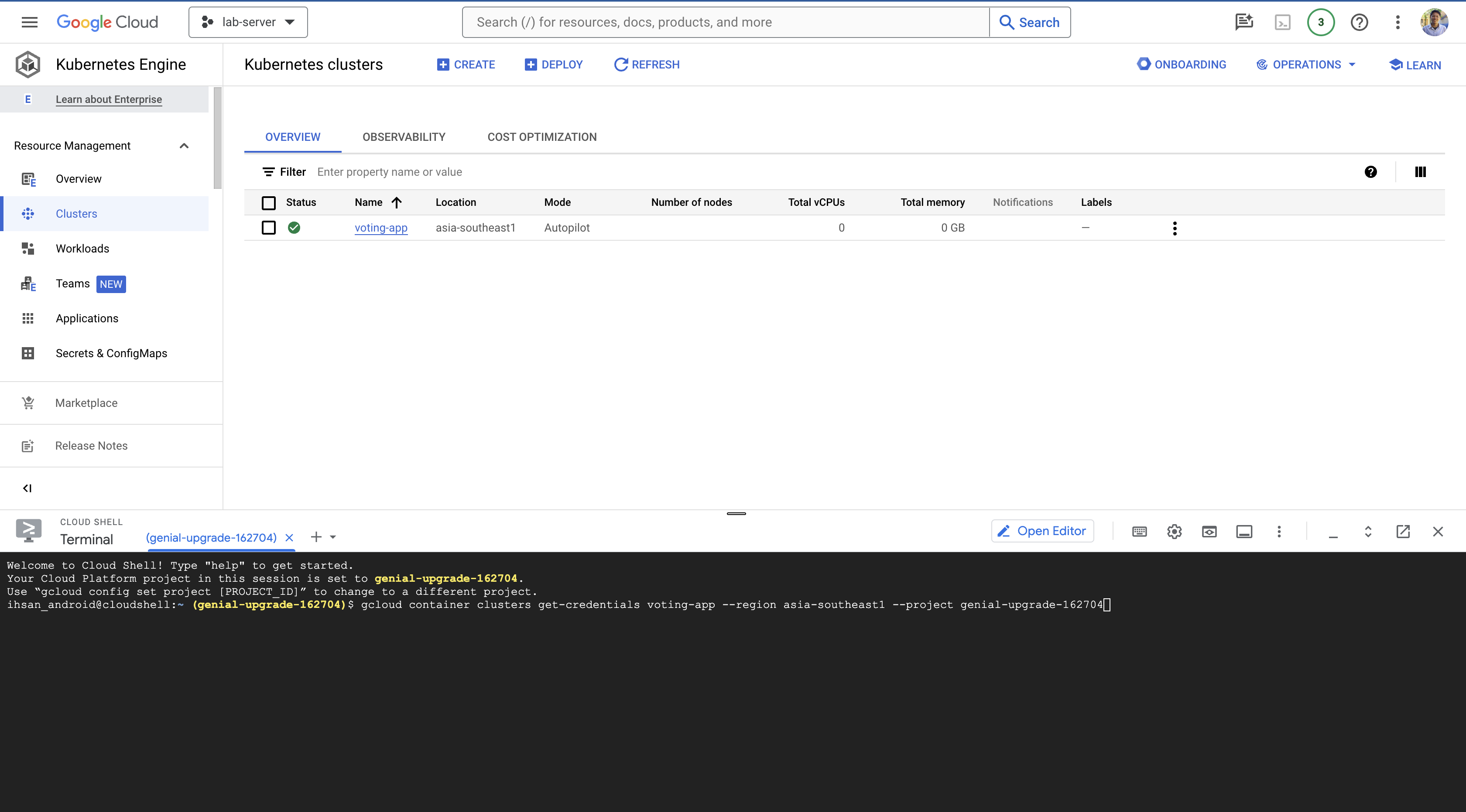
Task: Click the Marketplace sidebar icon
Action: pos(27,402)
